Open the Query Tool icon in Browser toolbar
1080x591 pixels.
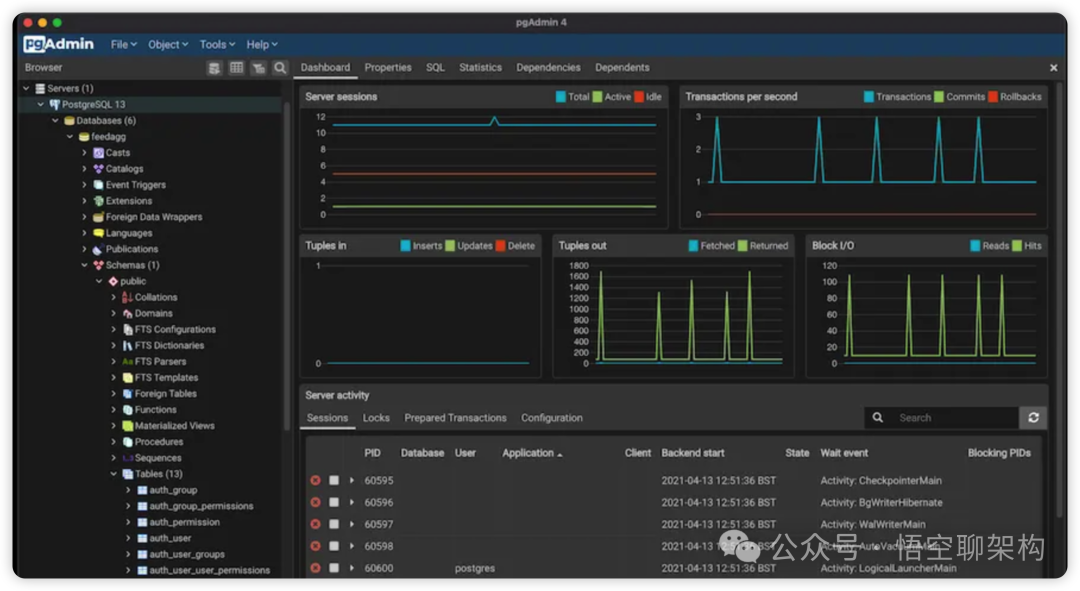[214, 68]
